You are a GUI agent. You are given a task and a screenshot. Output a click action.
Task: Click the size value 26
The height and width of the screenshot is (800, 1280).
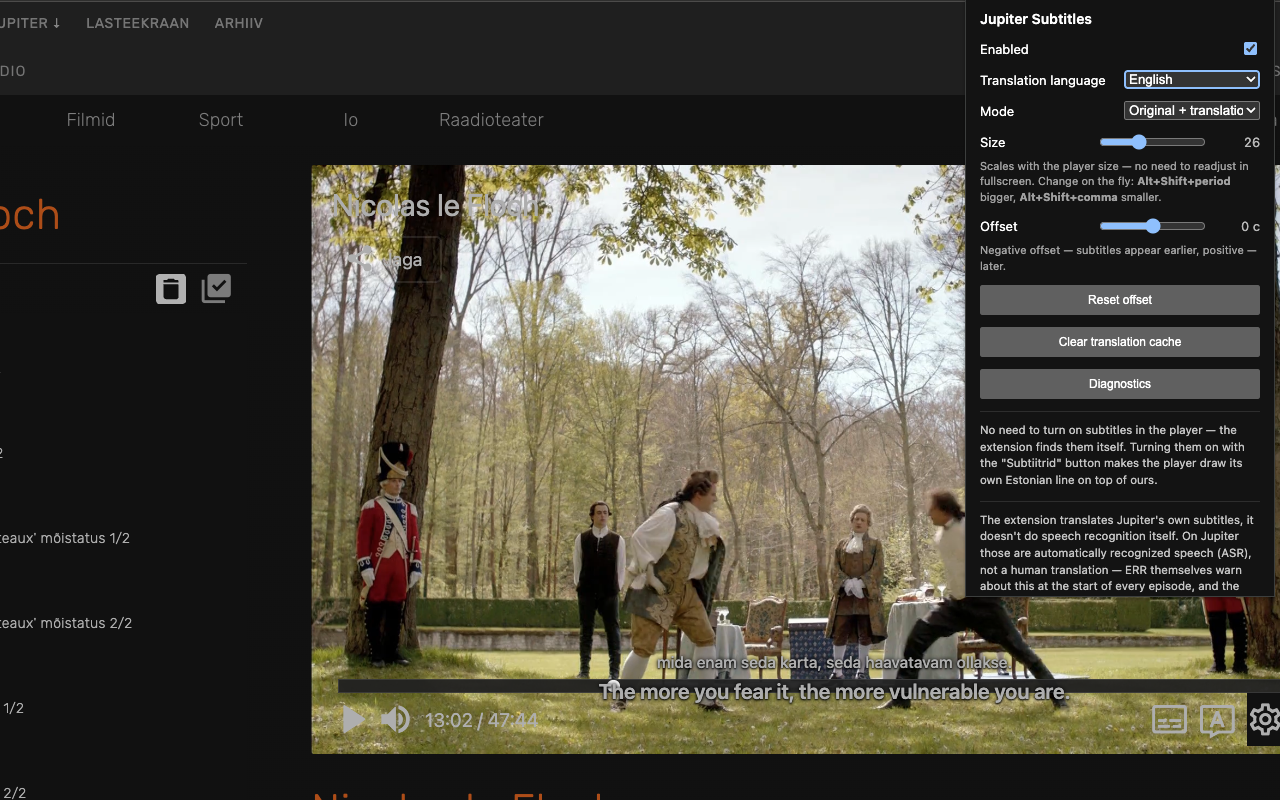point(1252,142)
